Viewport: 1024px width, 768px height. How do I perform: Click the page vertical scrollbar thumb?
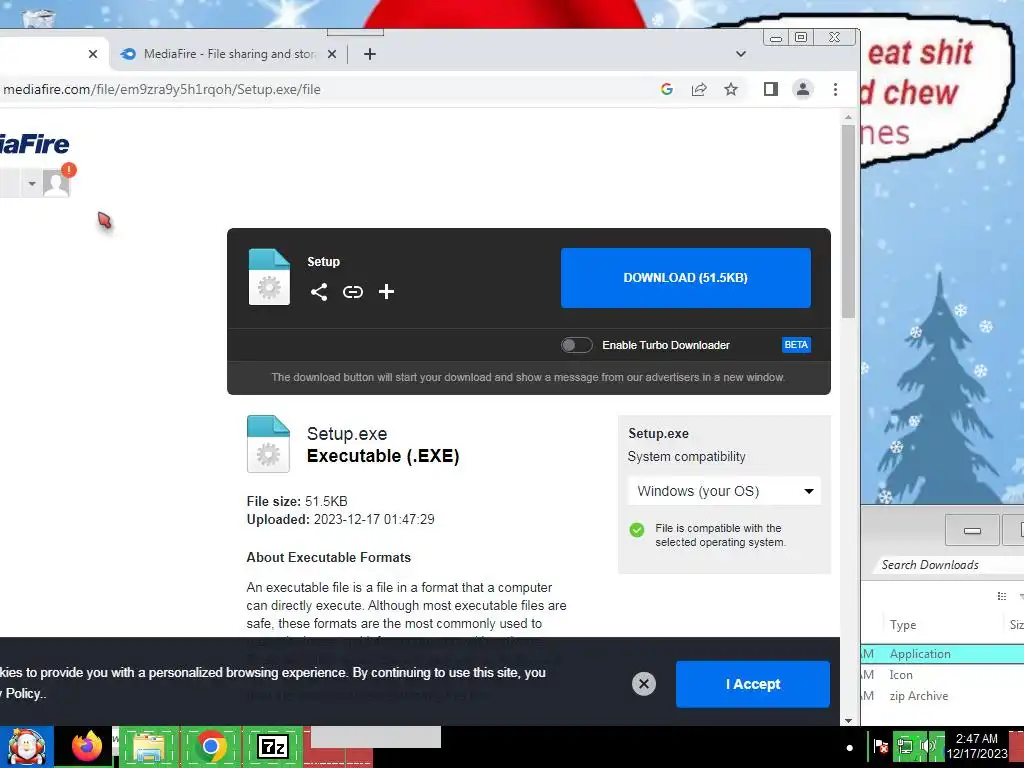[848, 222]
